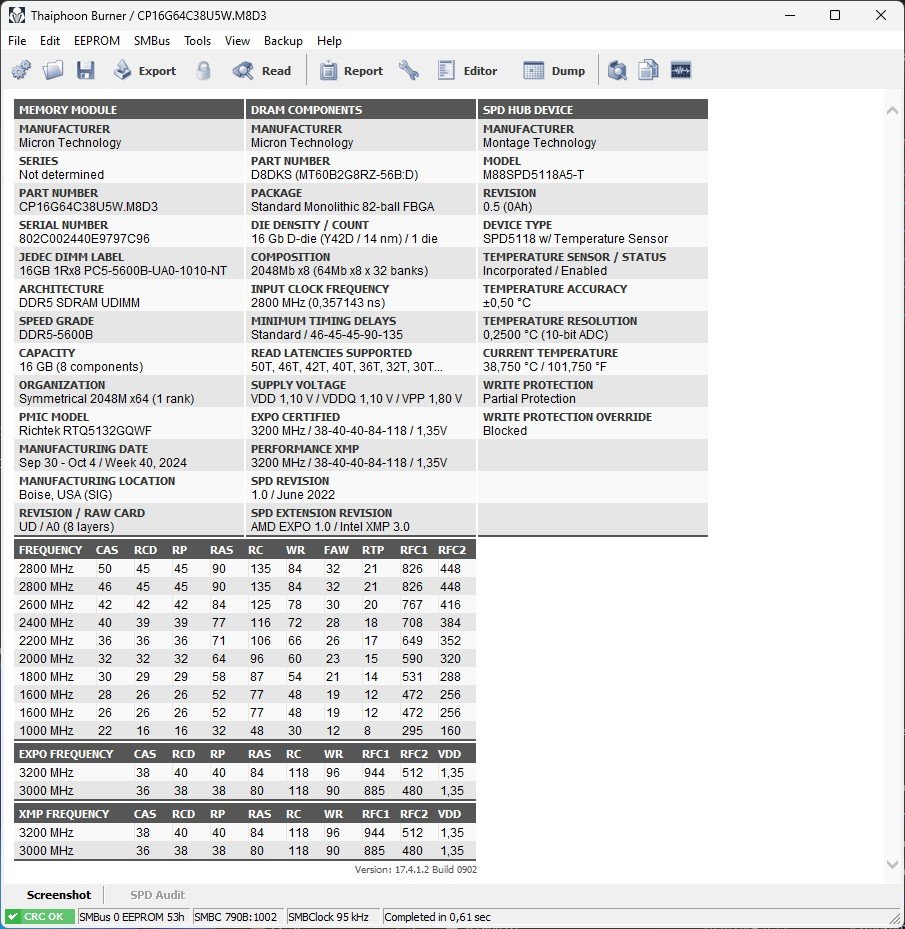This screenshot has height=929, width=905.
Task: Click the magnifier search icon in toolbar
Action: point(617,71)
